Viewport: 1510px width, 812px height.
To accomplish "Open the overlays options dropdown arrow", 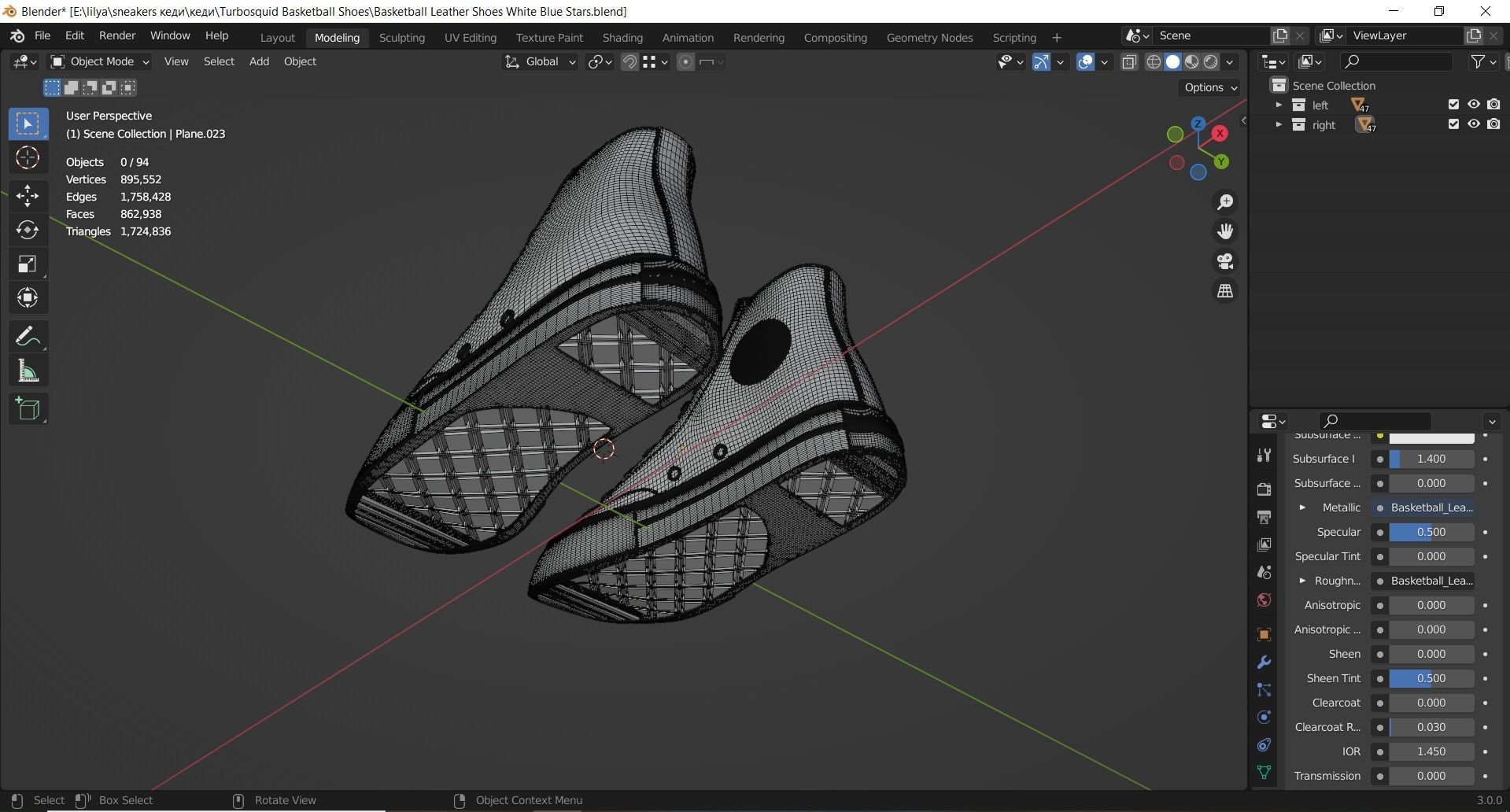I will (x=1104, y=62).
